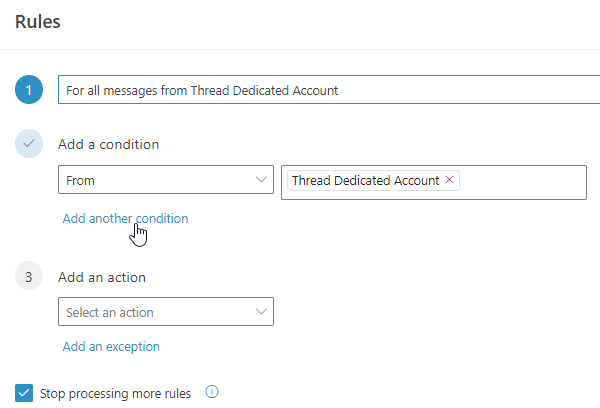Click the Stop processing more rules label
Viewport: 600px width, 408px height.
click(115, 393)
